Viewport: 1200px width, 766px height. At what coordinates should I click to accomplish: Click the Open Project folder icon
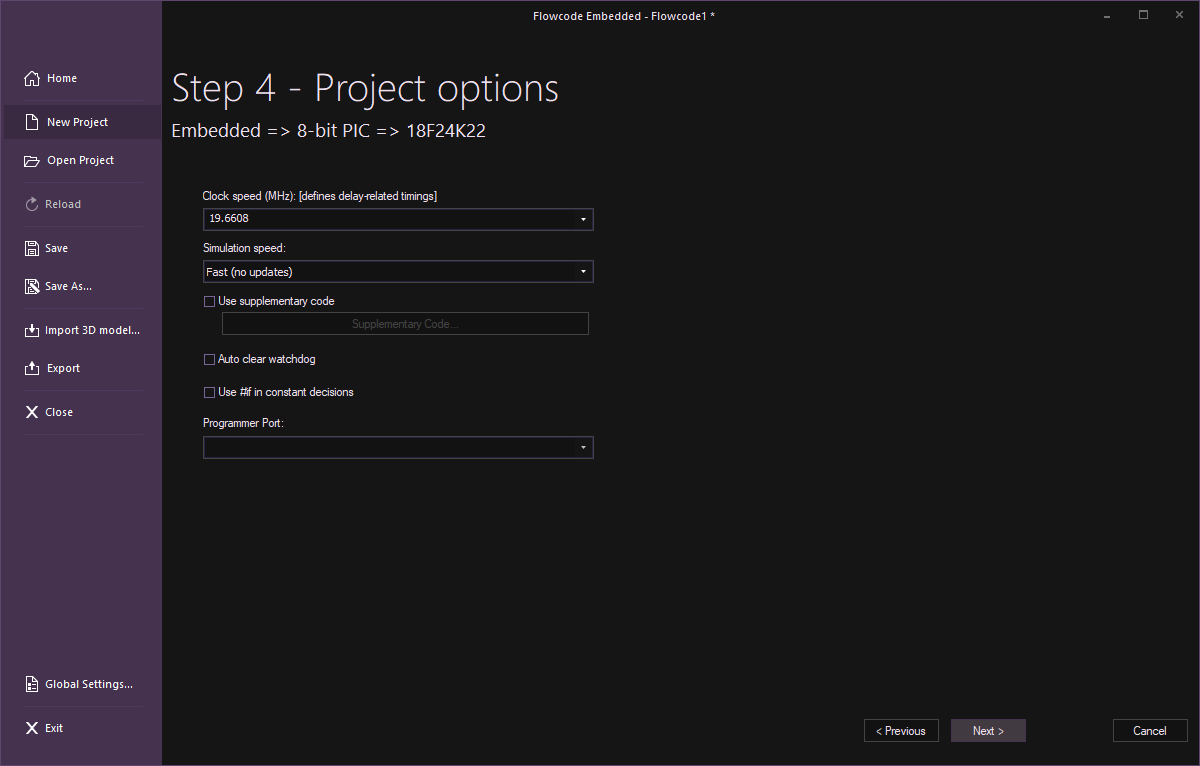[x=32, y=160]
